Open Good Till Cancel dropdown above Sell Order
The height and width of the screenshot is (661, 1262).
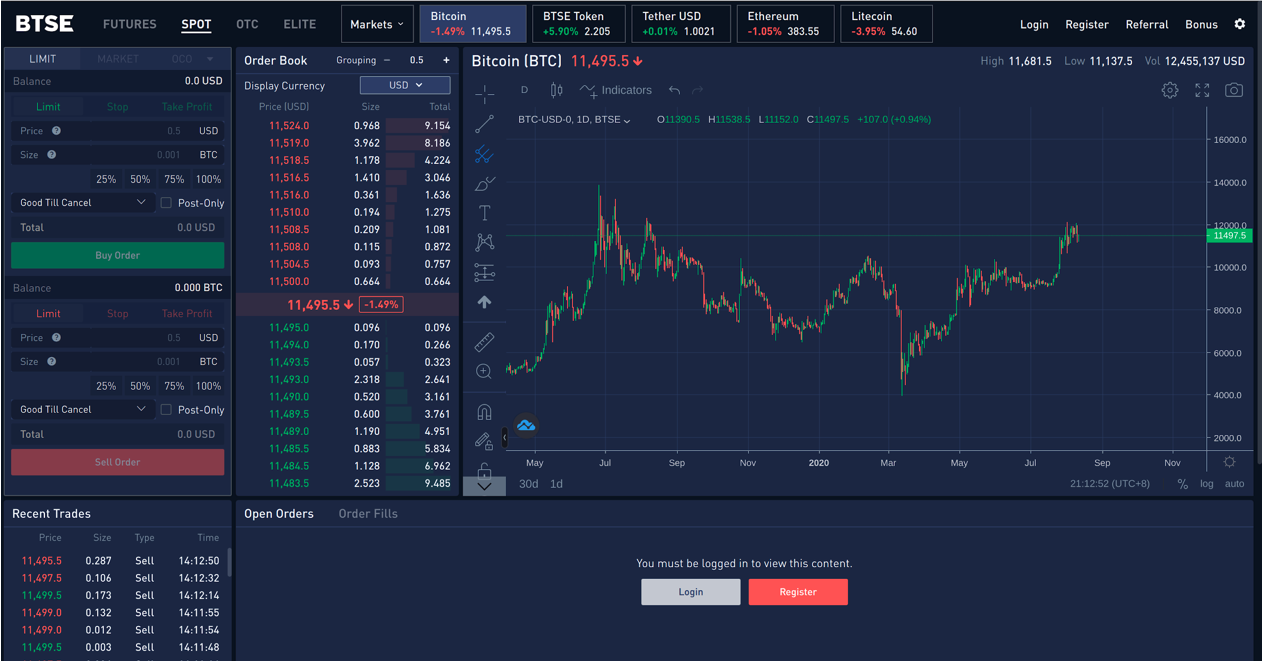[82, 410]
